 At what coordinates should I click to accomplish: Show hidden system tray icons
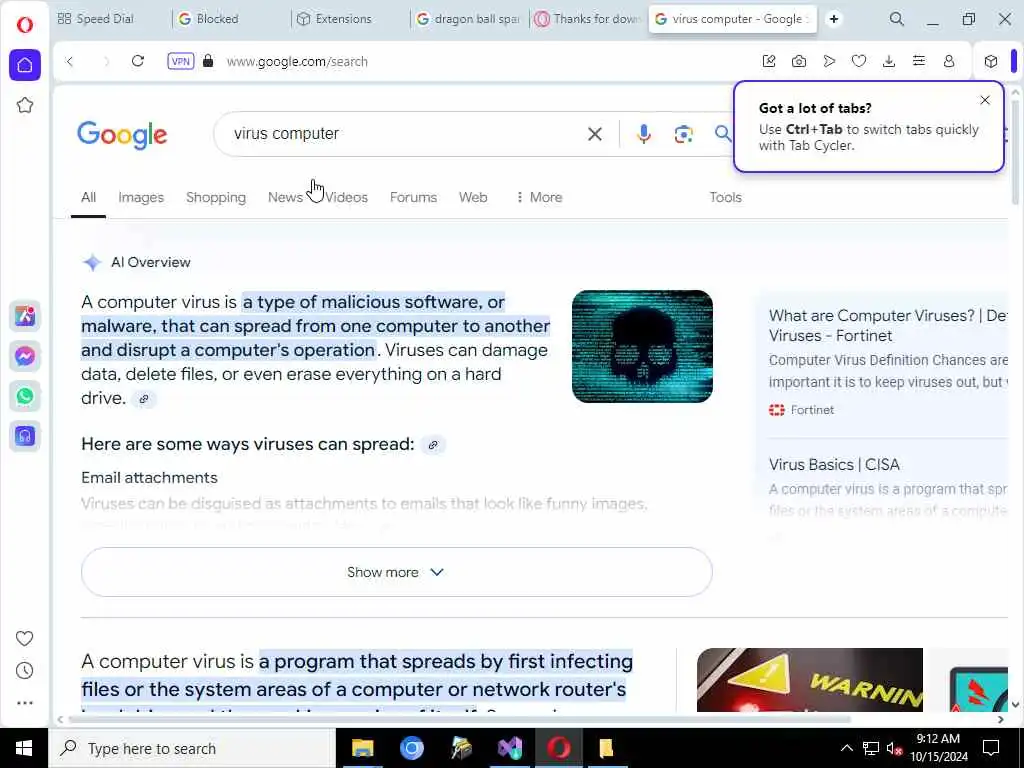click(846, 748)
